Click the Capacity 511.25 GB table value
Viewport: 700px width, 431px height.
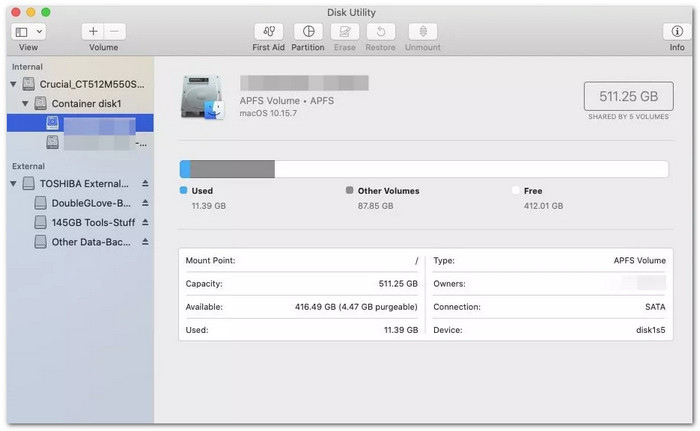coord(398,284)
